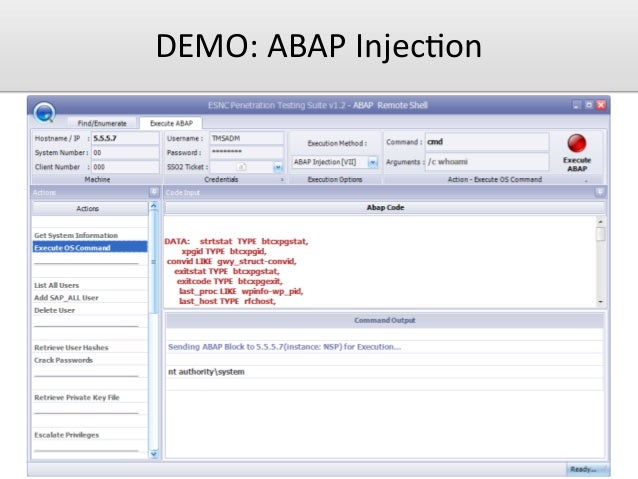Click the Arguments field with /c whoami
The height and width of the screenshot is (479, 638).
(487, 162)
